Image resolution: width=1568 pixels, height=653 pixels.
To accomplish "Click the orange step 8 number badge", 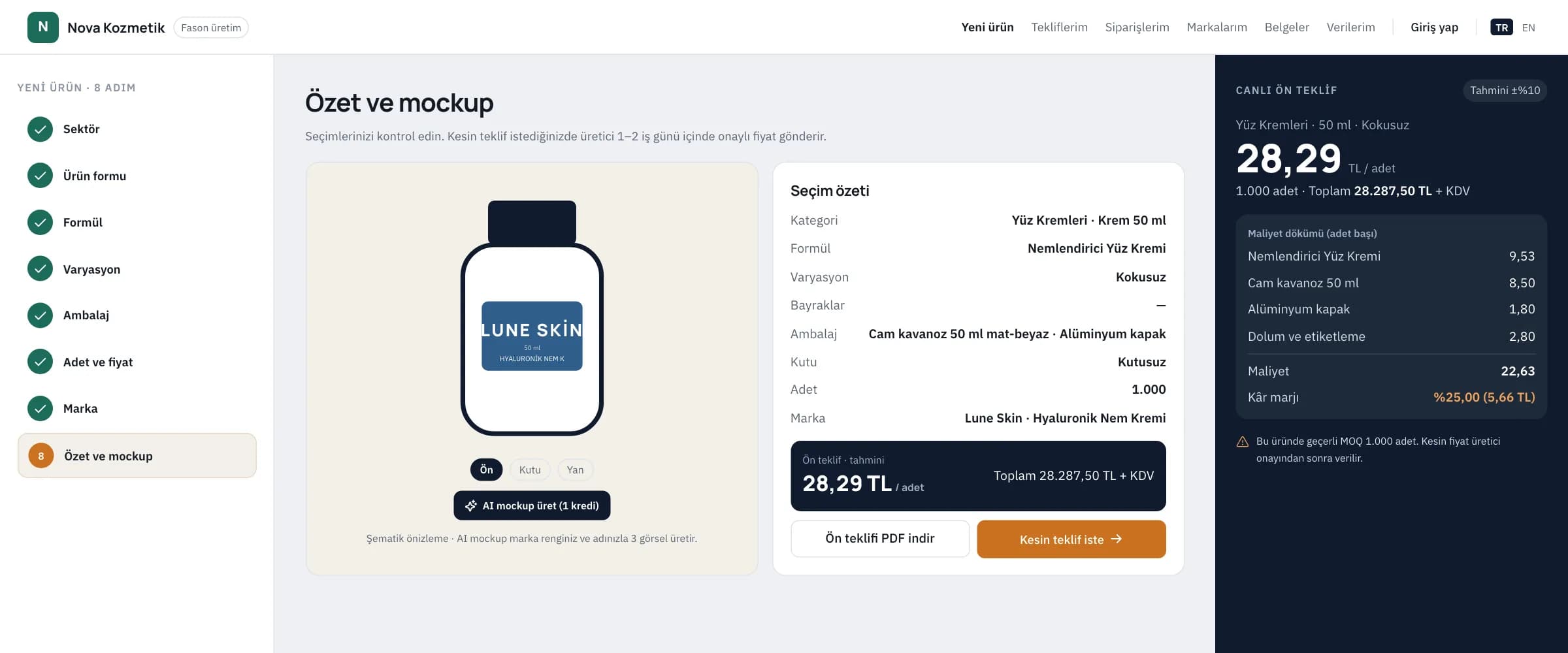I will click(41, 456).
